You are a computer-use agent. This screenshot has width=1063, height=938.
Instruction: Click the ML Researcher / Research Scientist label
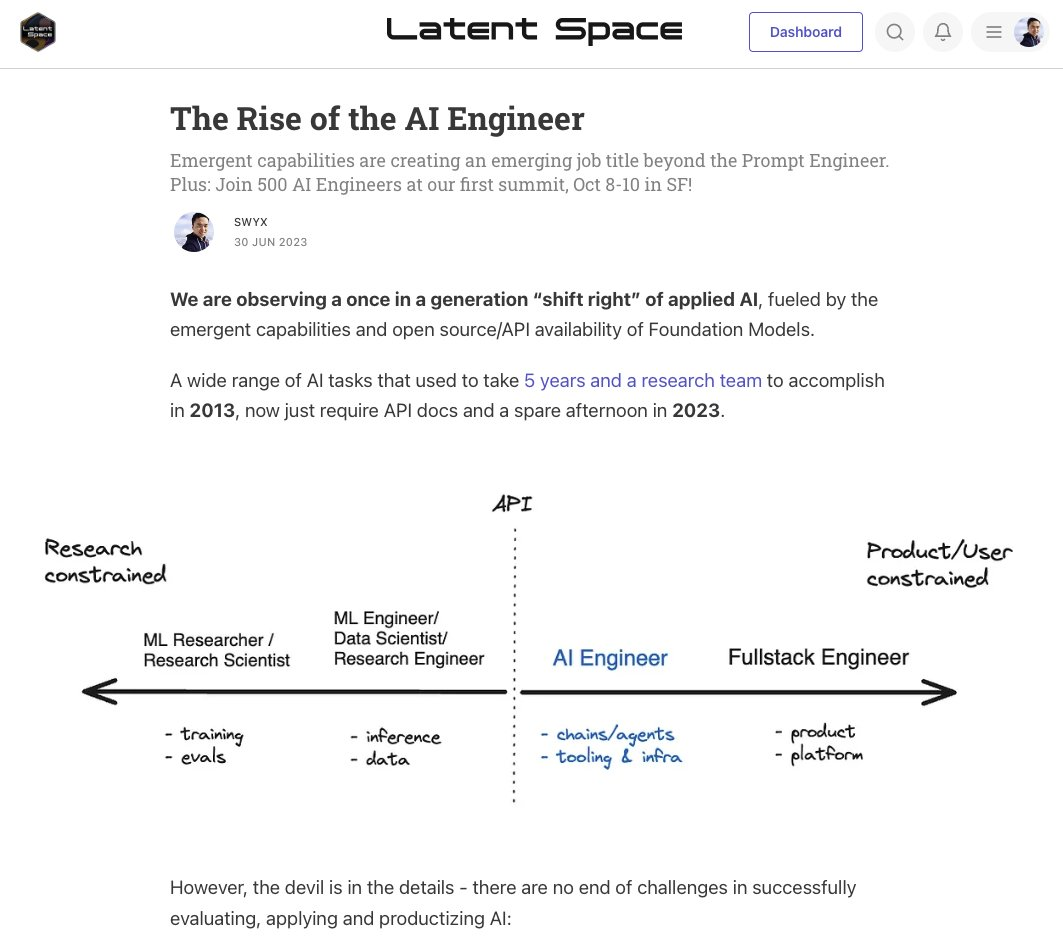coord(216,650)
